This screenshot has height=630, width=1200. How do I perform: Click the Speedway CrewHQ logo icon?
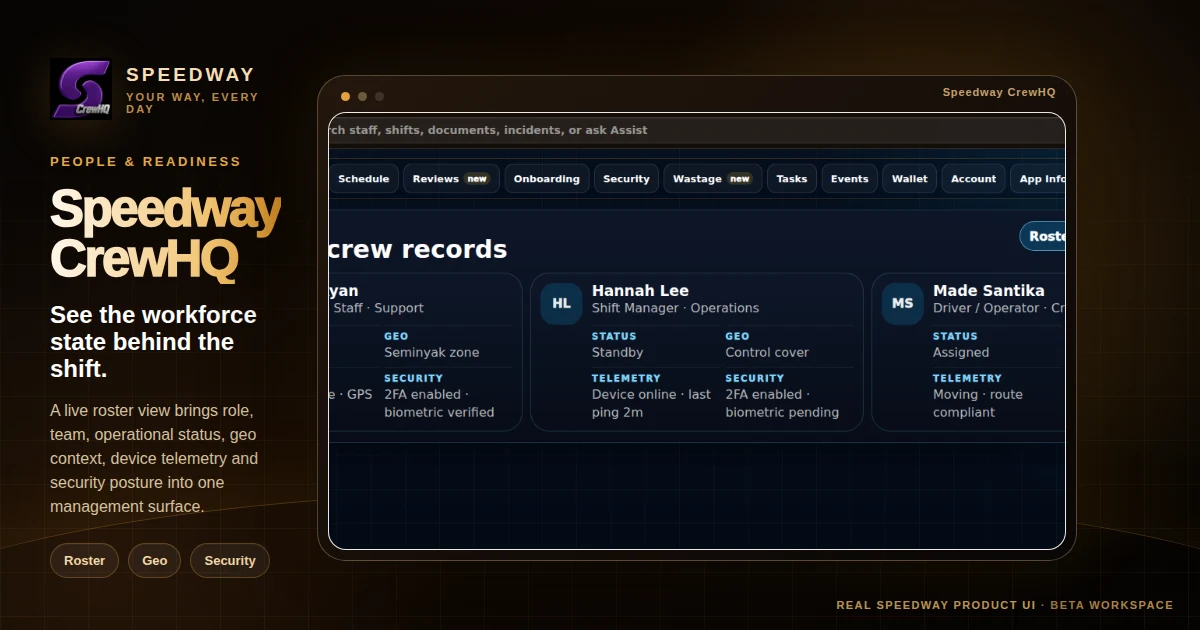point(81,89)
